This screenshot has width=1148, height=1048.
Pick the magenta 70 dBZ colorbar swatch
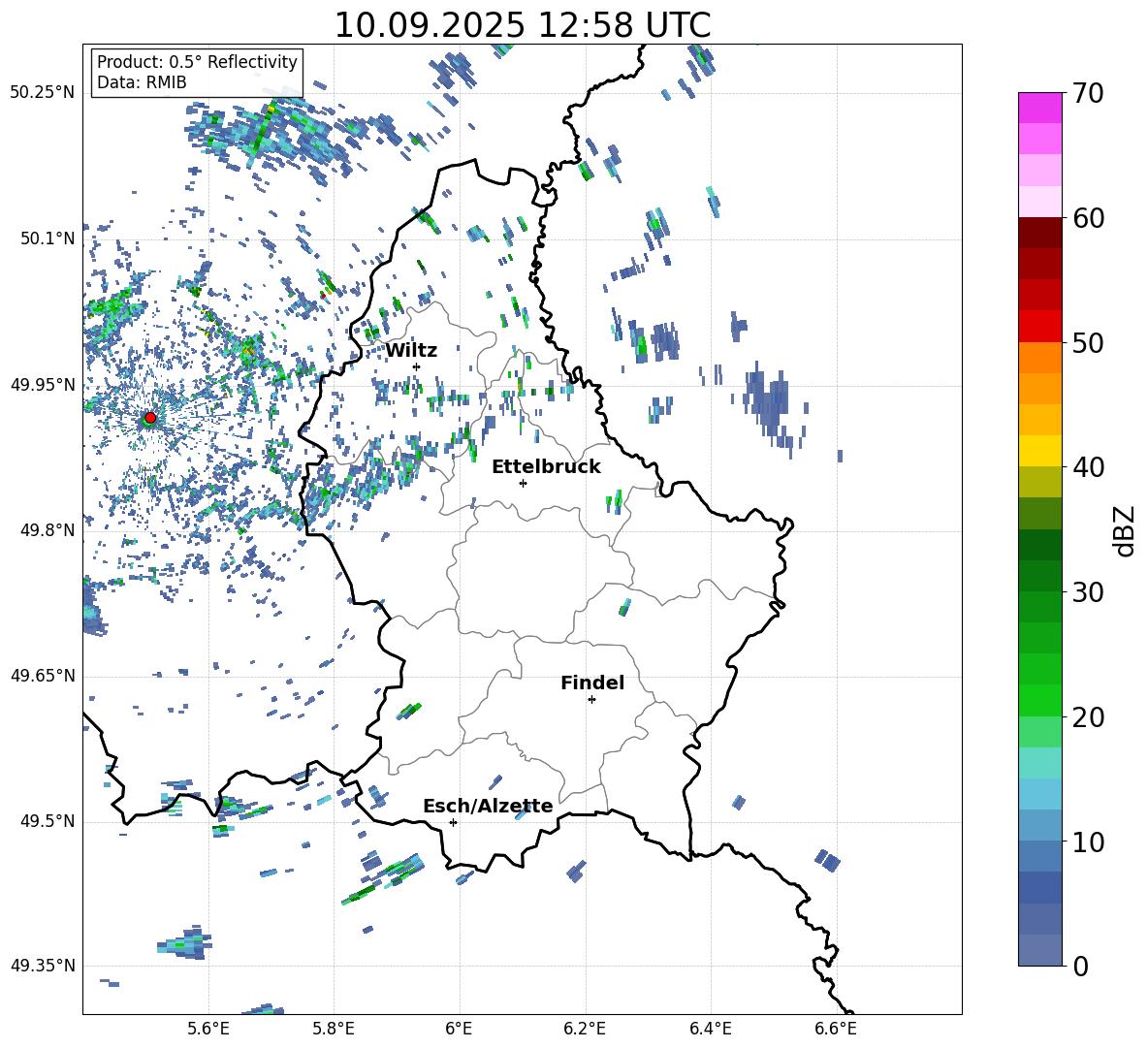pyautogui.click(x=1040, y=108)
